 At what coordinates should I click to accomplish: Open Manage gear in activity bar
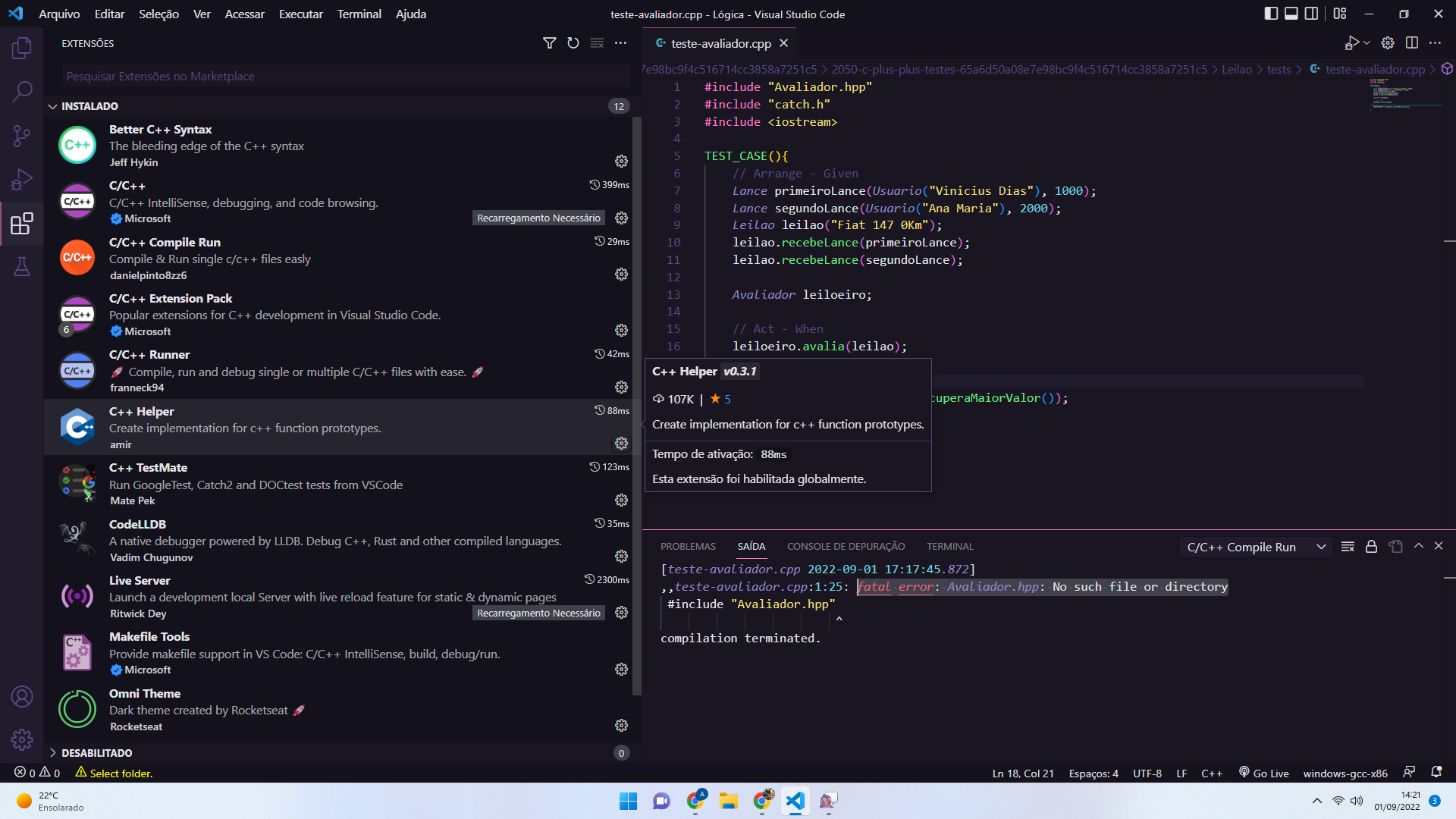pos(22,739)
